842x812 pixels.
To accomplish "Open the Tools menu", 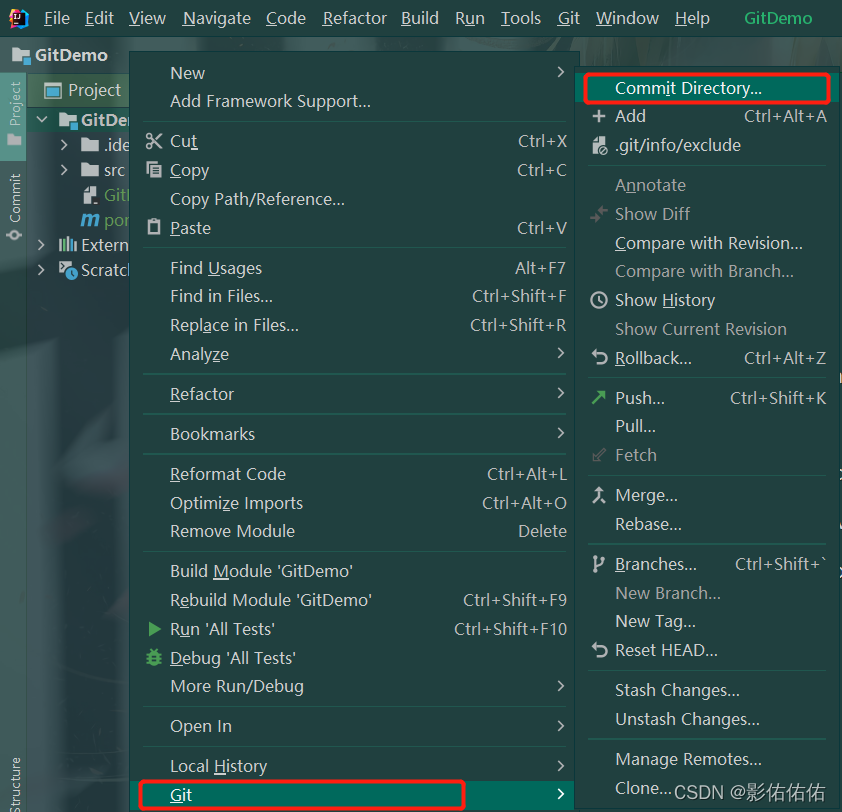I will [x=520, y=19].
